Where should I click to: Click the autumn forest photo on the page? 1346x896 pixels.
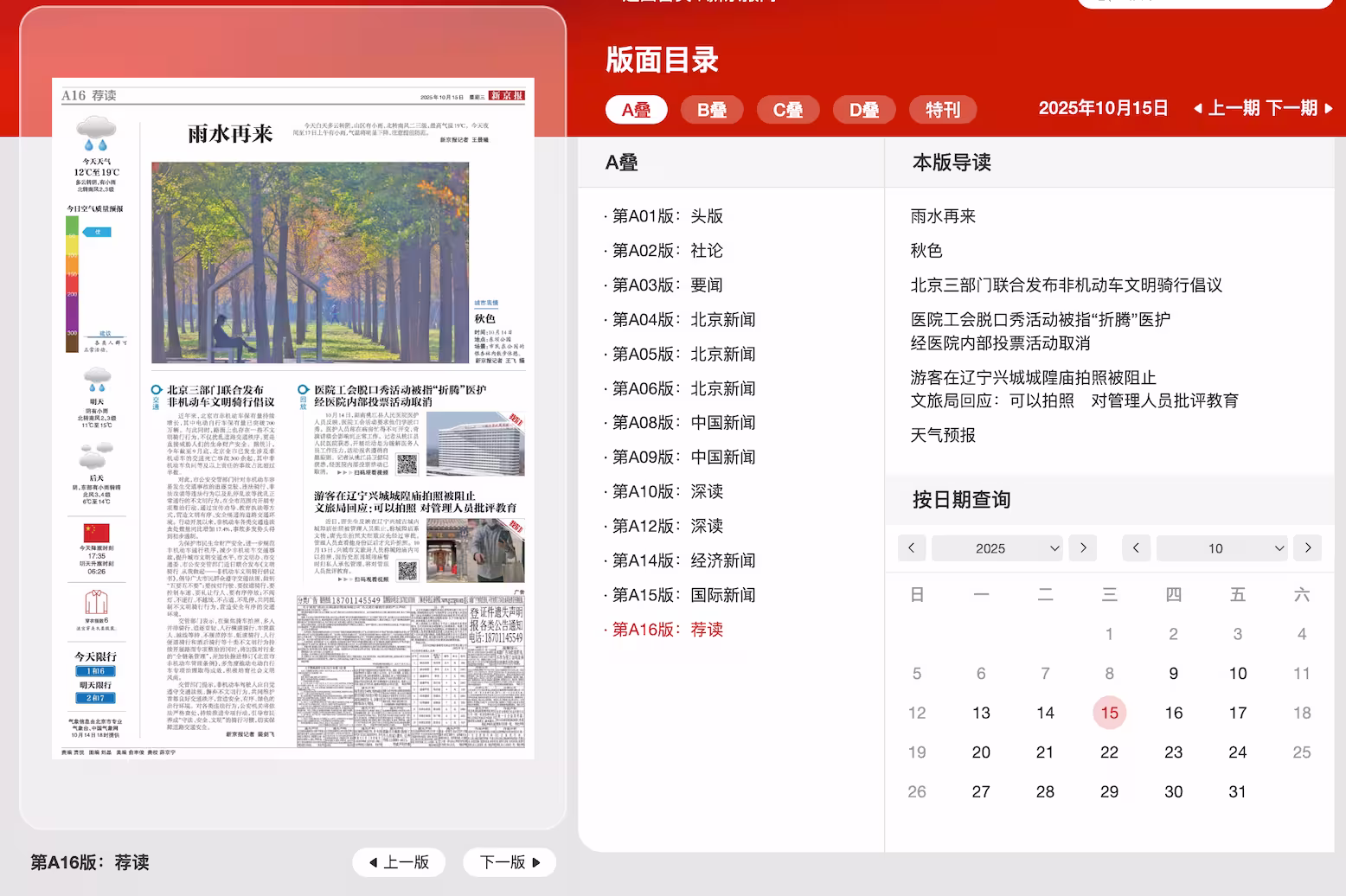coord(310,262)
